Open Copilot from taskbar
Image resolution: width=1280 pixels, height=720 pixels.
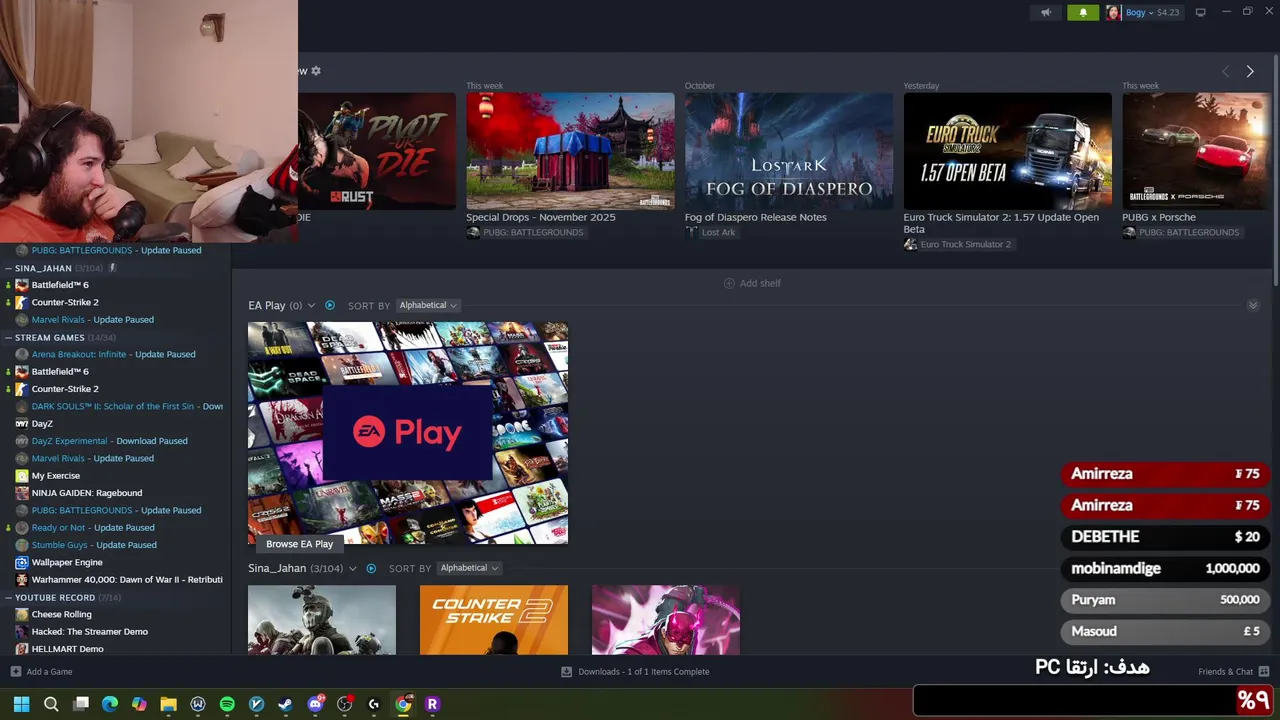pyautogui.click(x=139, y=704)
